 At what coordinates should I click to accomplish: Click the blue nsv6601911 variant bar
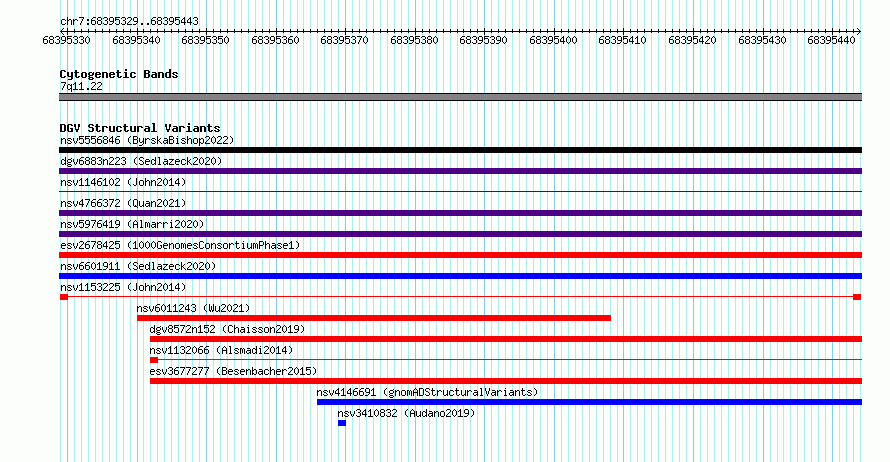460,276
